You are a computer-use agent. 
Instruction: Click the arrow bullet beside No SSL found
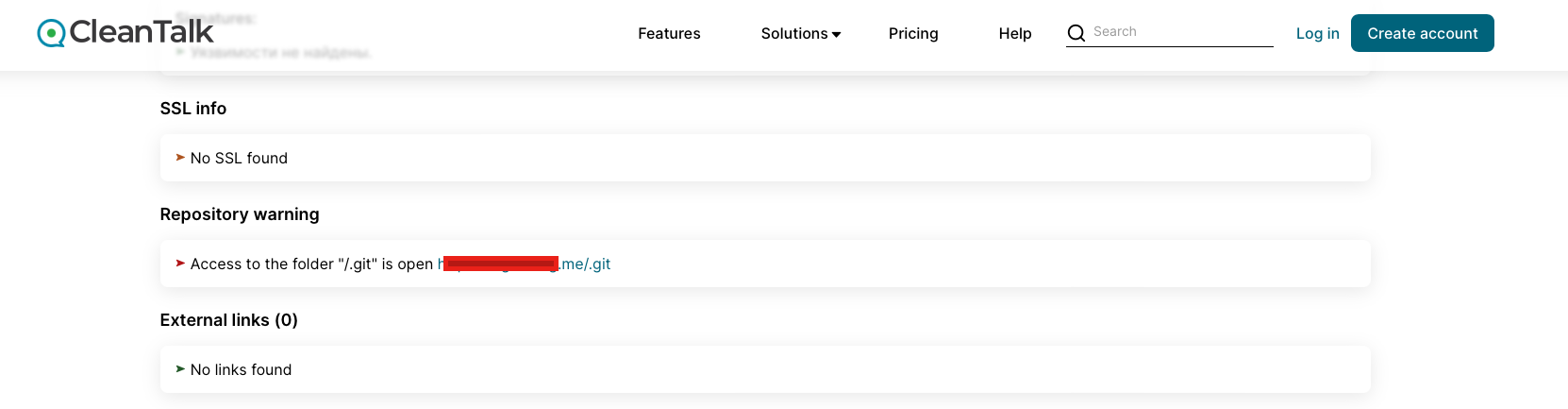coord(180,158)
